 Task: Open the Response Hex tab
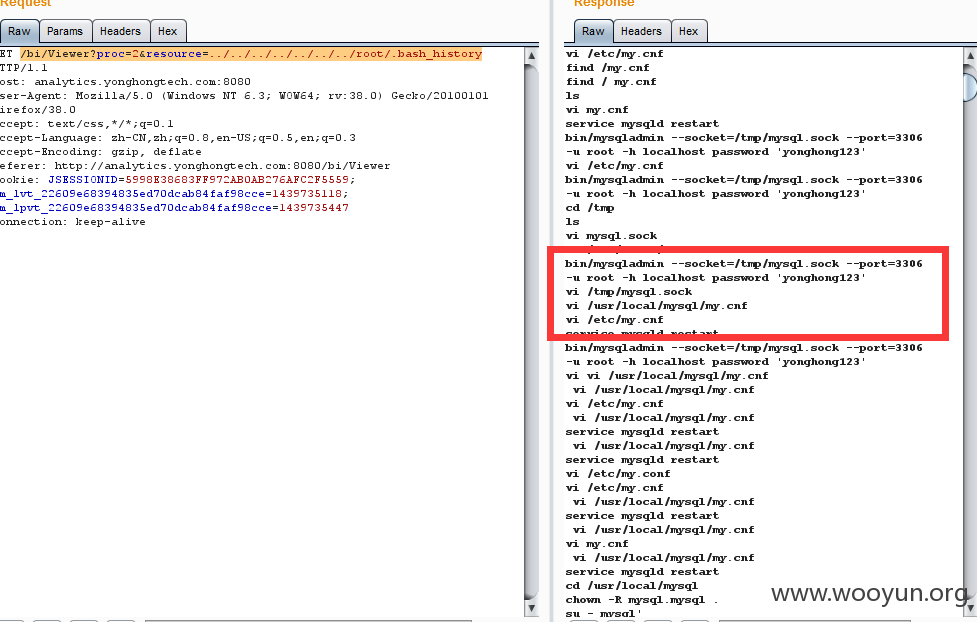(689, 31)
